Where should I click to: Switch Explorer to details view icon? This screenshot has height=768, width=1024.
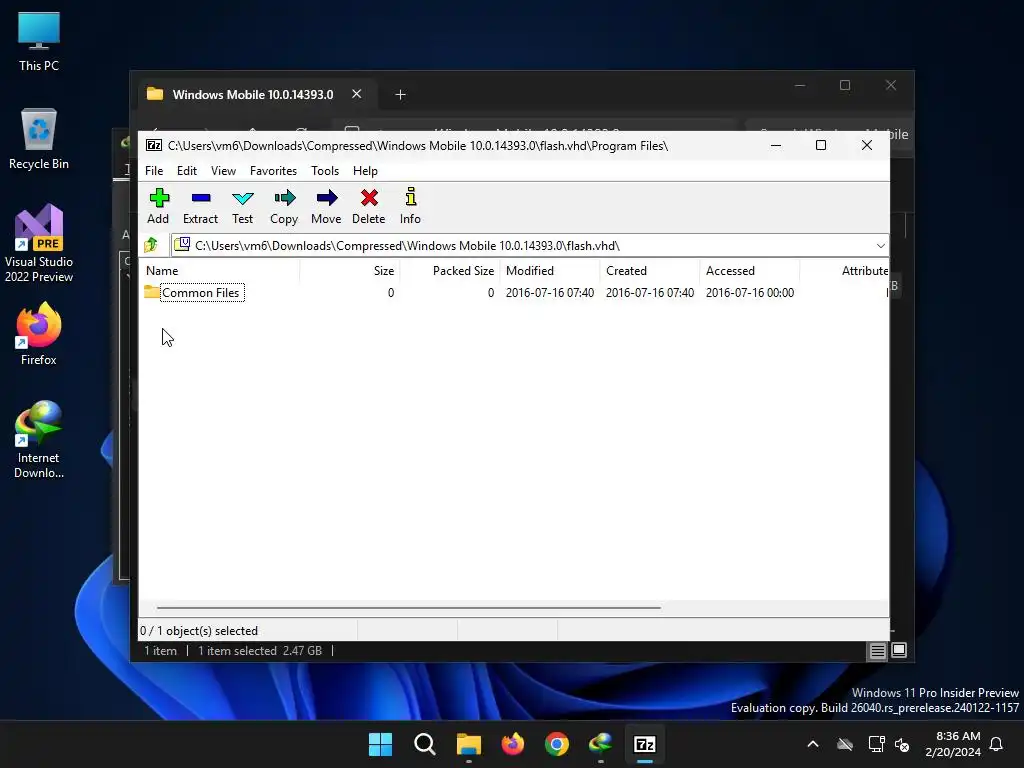coord(877,650)
